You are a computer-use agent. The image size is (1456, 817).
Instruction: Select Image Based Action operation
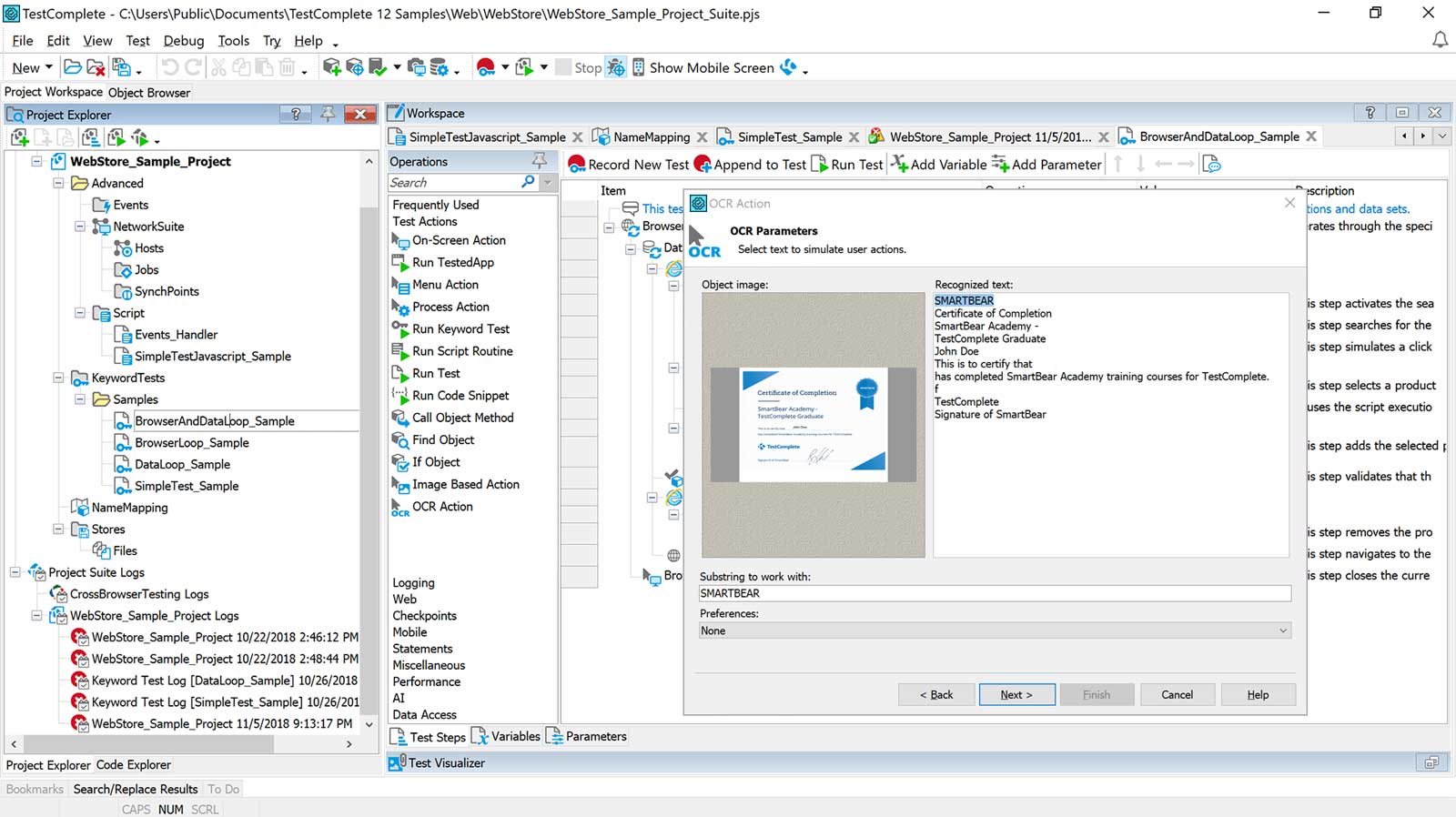[x=465, y=485]
